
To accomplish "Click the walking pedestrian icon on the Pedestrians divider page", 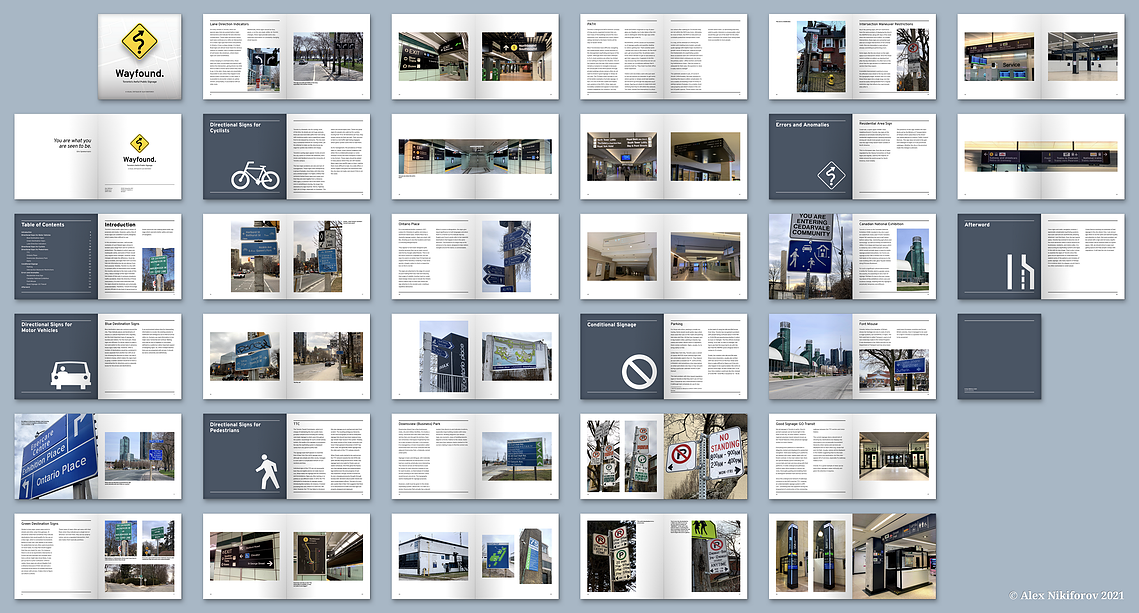I will click(x=267, y=471).
